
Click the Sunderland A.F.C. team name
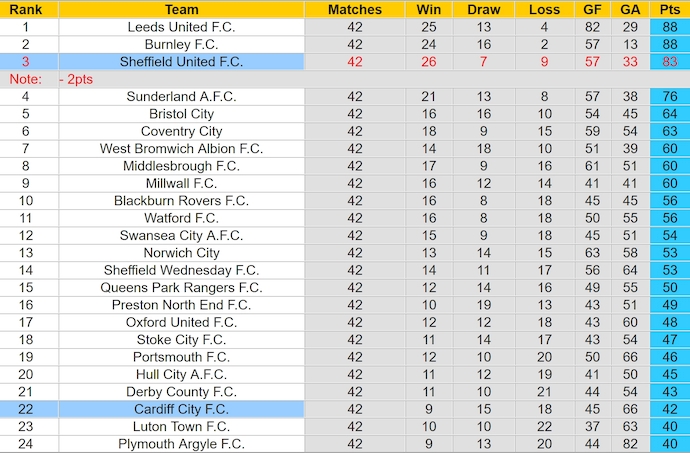point(181,97)
